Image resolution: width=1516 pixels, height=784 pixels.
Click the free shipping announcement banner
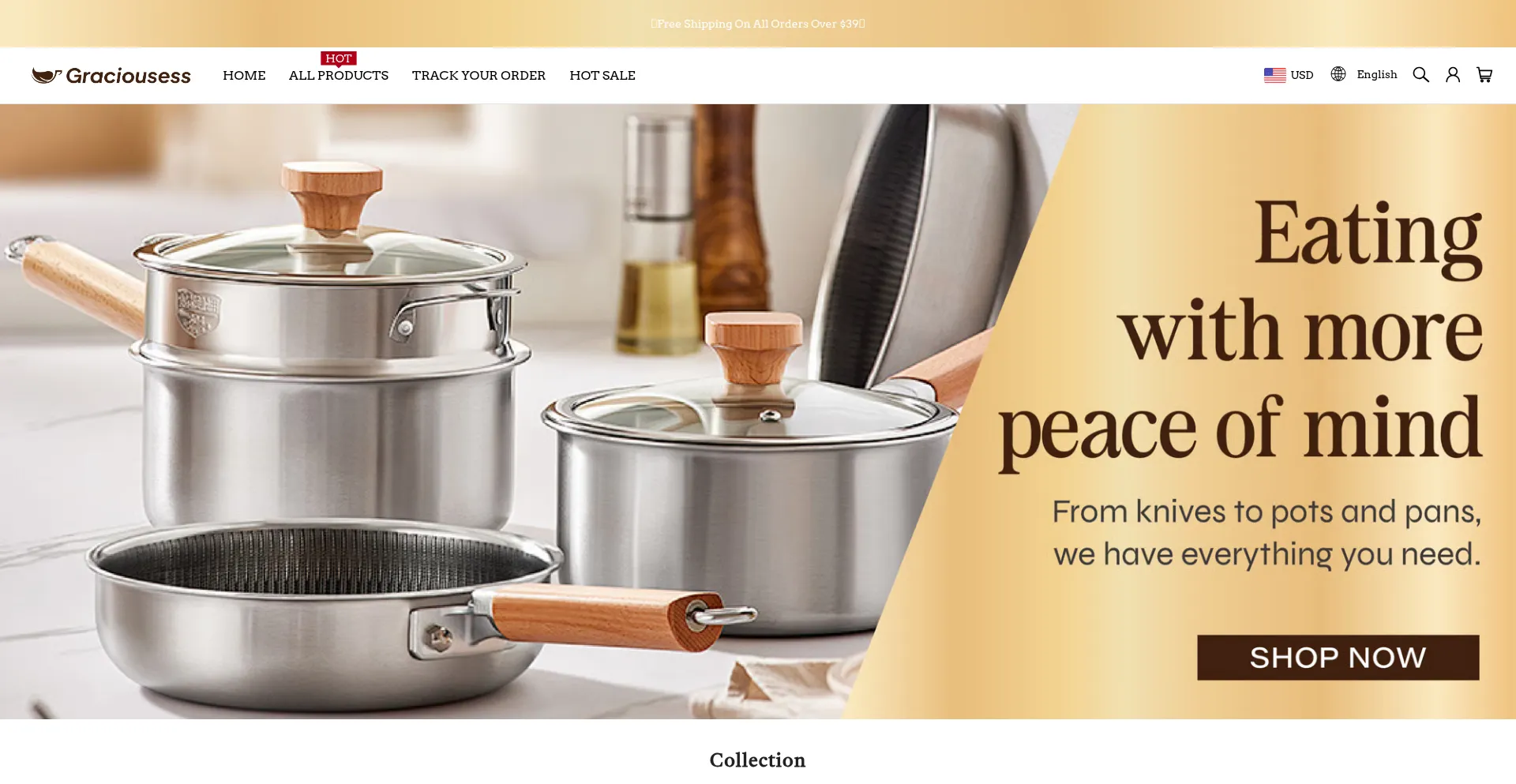758,24
